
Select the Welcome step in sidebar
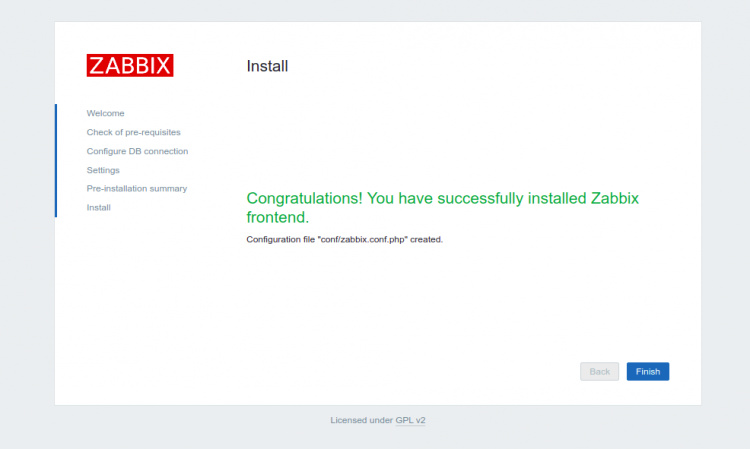106,113
